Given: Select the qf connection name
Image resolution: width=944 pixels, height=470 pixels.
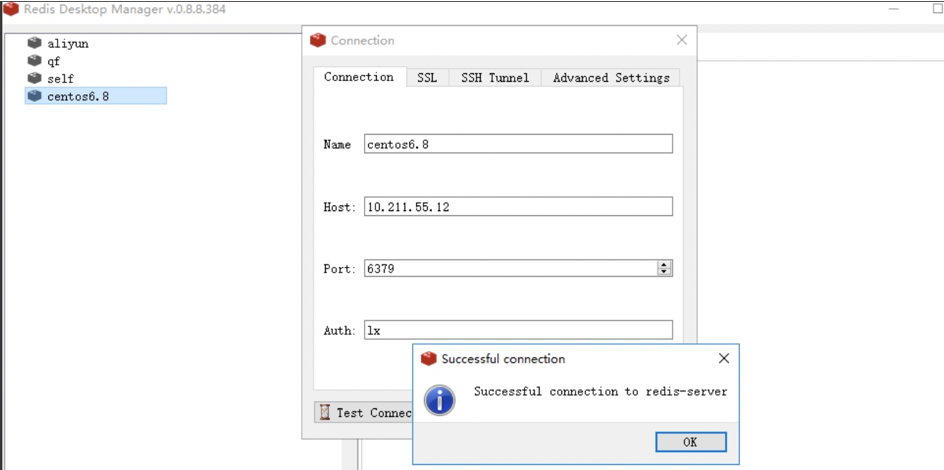Looking at the screenshot, I should [x=54, y=61].
